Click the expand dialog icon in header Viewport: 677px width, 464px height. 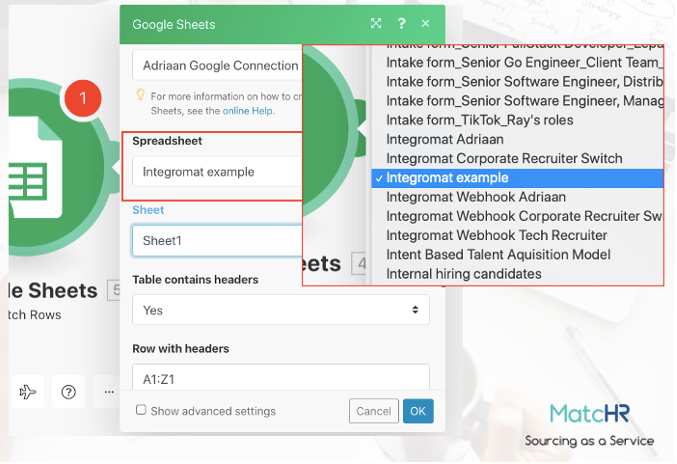pos(376,23)
